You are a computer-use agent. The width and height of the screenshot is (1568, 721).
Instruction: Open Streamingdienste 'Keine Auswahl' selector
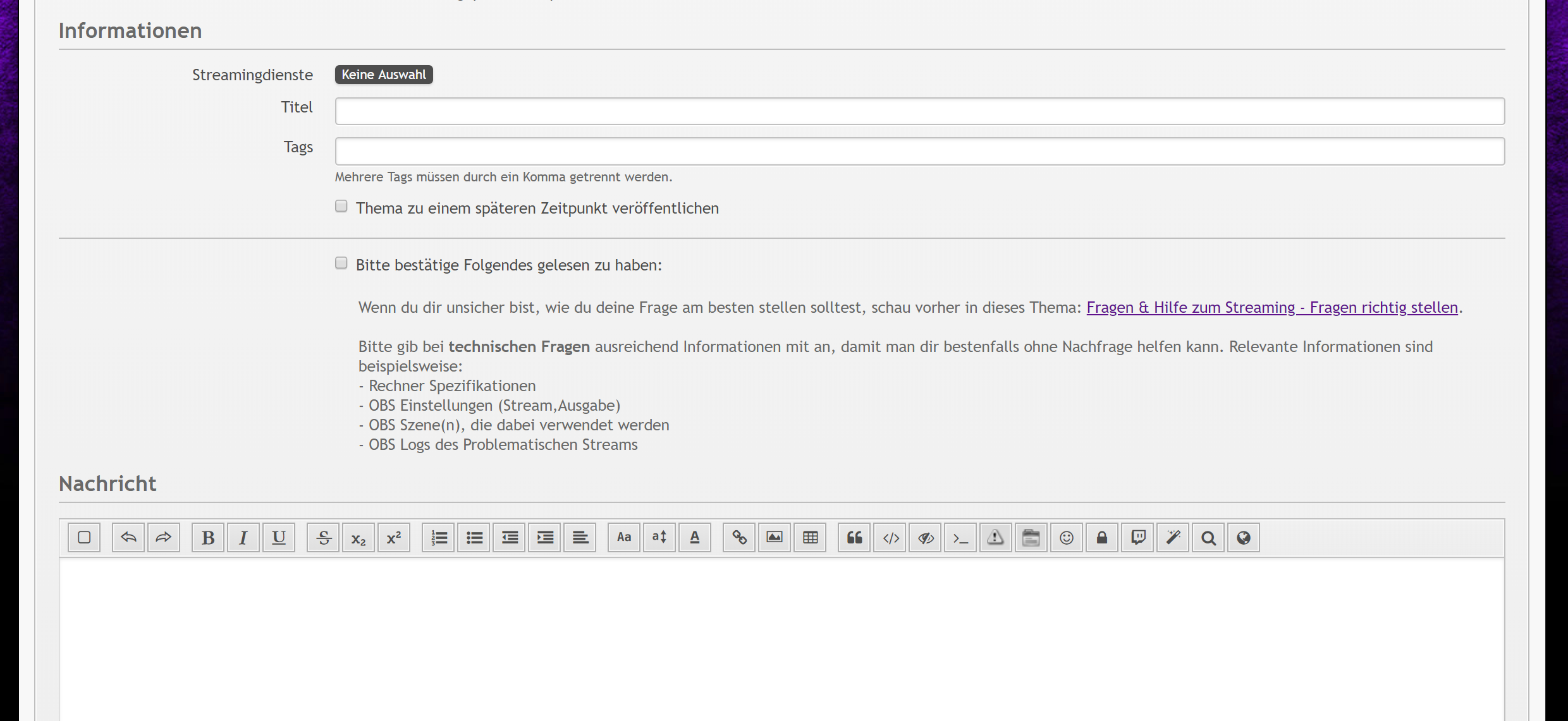click(x=384, y=75)
